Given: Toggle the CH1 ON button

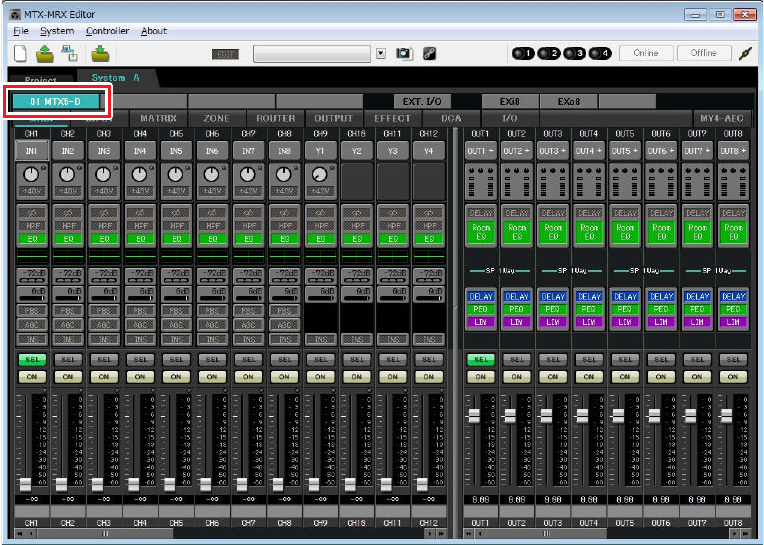Looking at the screenshot, I should point(32,376).
